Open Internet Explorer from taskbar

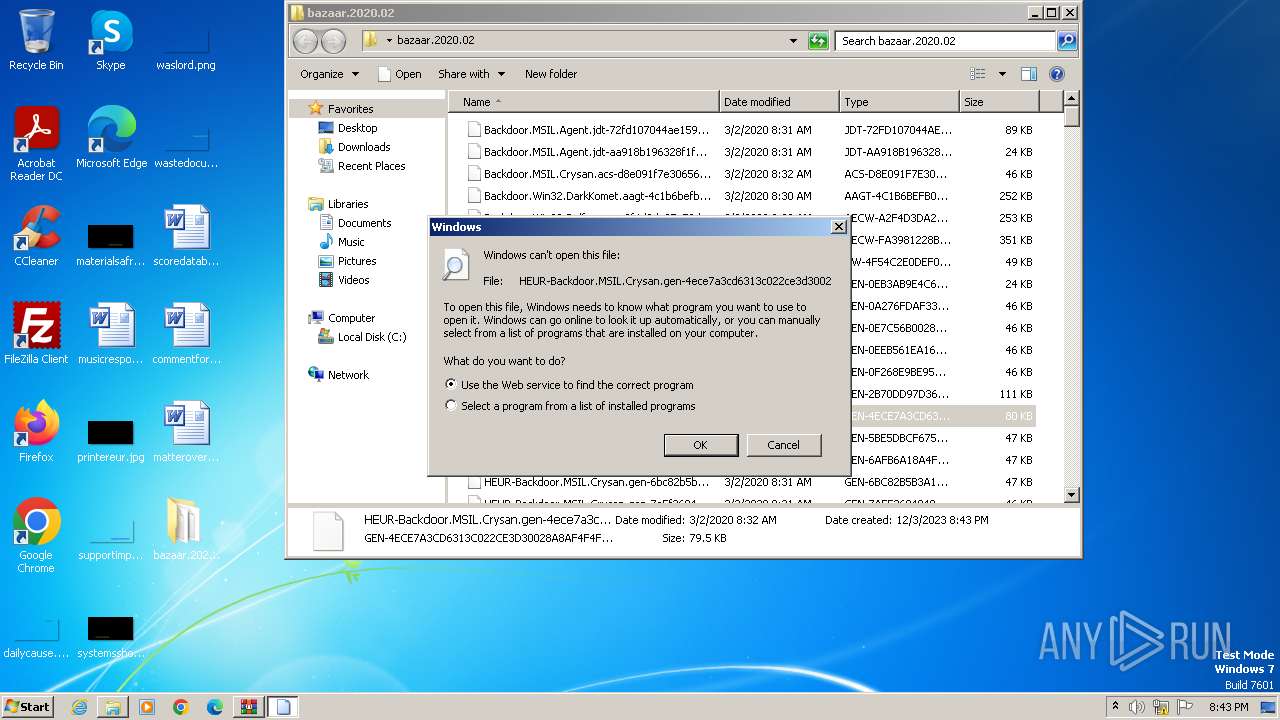click(79, 707)
